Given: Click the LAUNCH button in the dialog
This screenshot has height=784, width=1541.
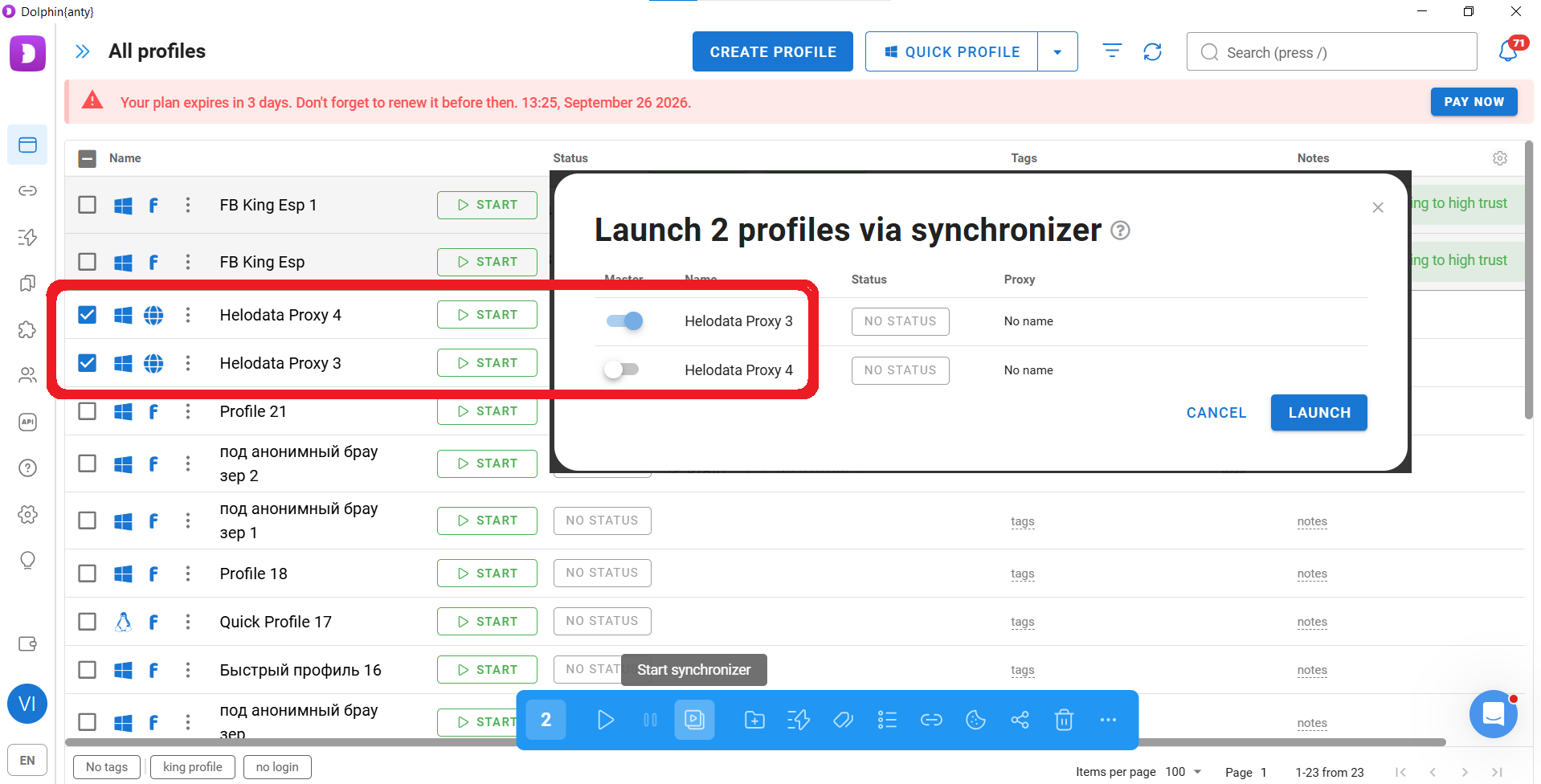Looking at the screenshot, I should coord(1319,413).
